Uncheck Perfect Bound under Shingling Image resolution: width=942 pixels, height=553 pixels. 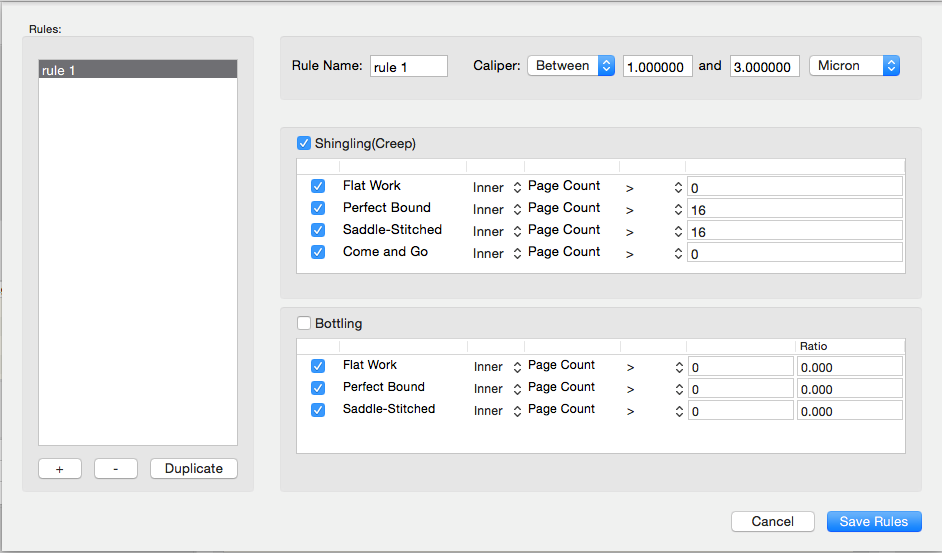(x=318, y=208)
